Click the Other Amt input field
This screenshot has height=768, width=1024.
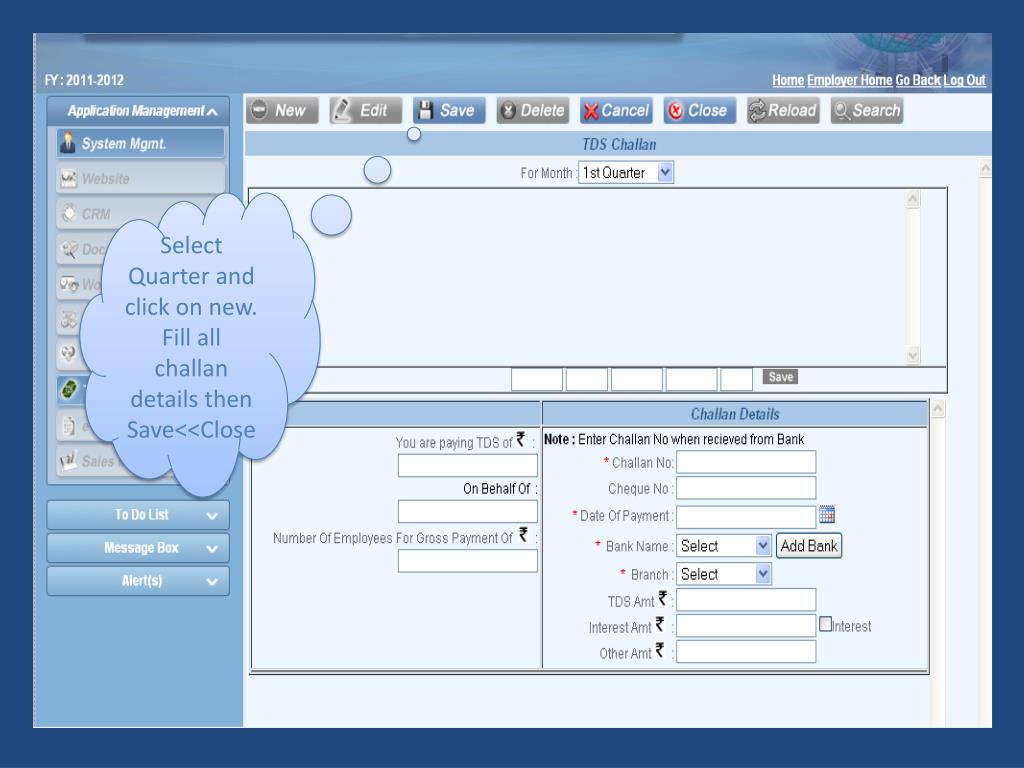pyautogui.click(x=746, y=652)
